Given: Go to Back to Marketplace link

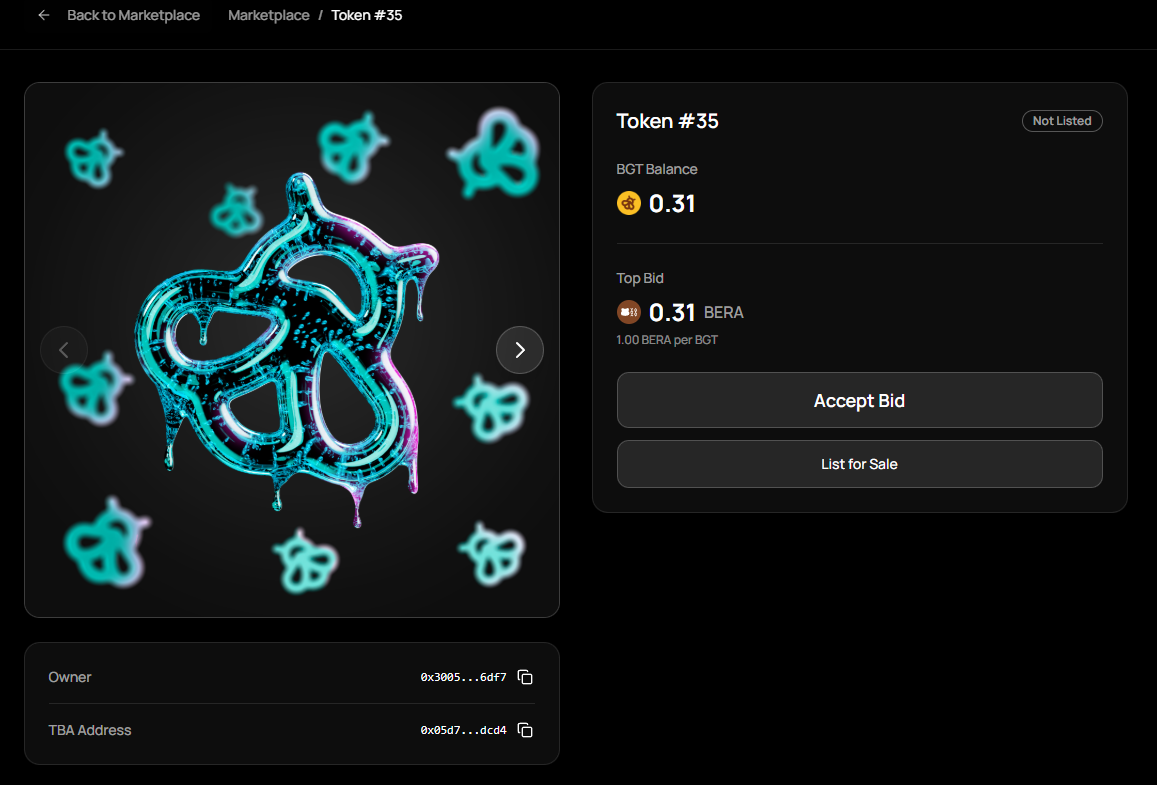Looking at the screenshot, I should pyautogui.click(x=133, y=16).
